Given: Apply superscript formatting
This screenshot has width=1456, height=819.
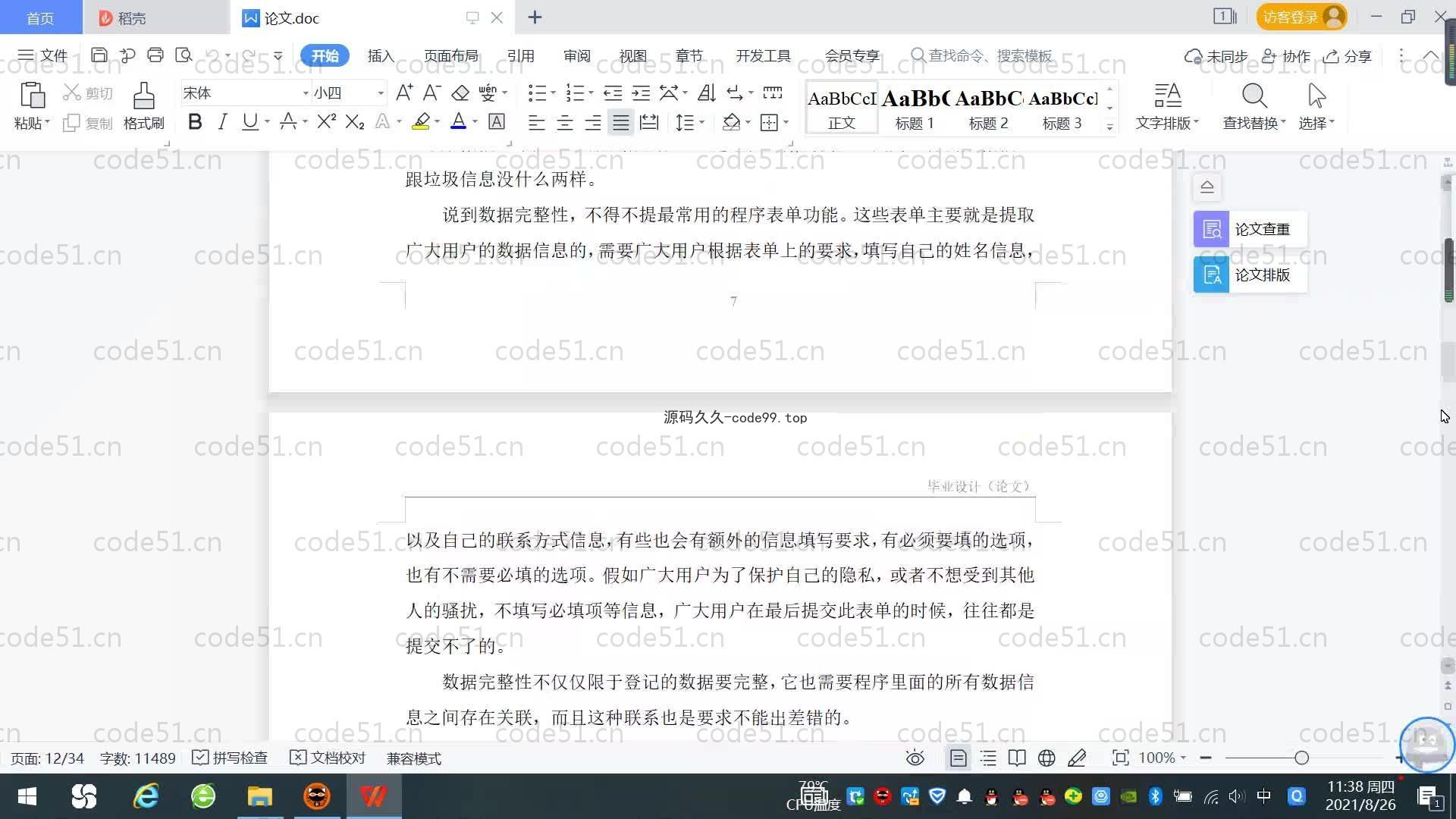Looking at the screenshot, I should 326,121.
